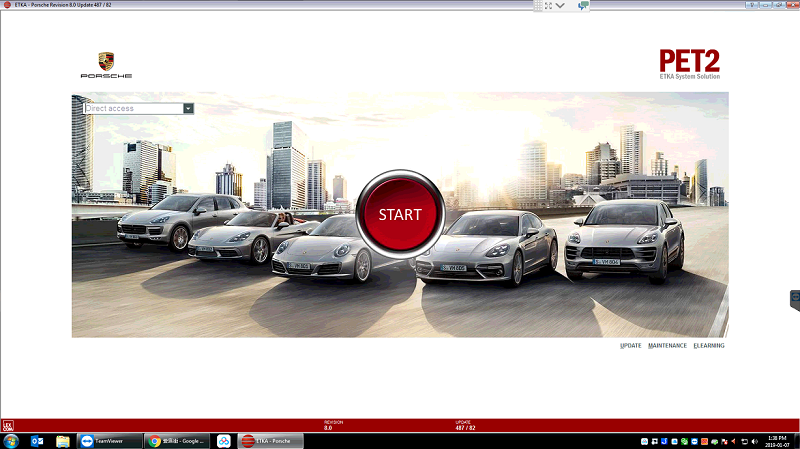Open the TeamViewer side panel tab
This screenshot has width=800, height=449.
tap(795, 300)
